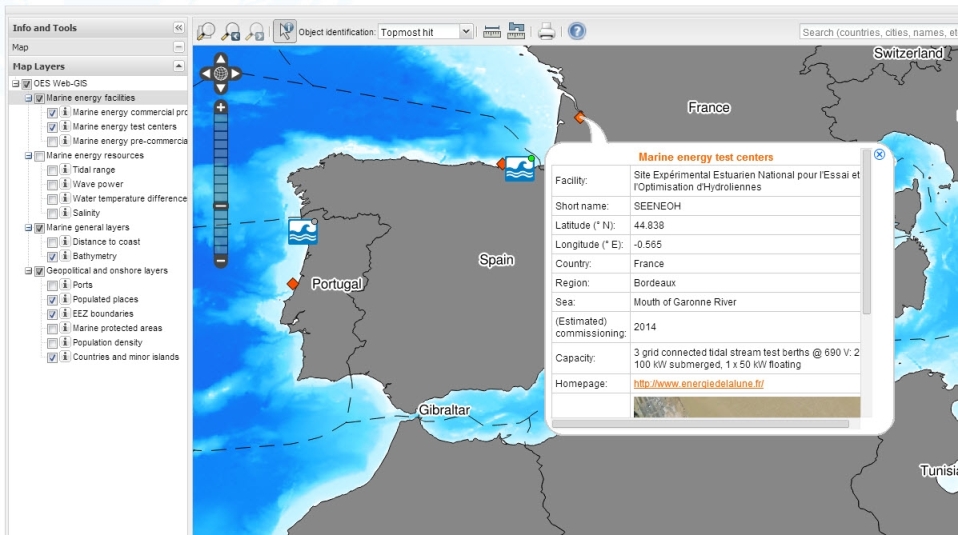Collapse the Marine energy resources group

pos(28,156)
